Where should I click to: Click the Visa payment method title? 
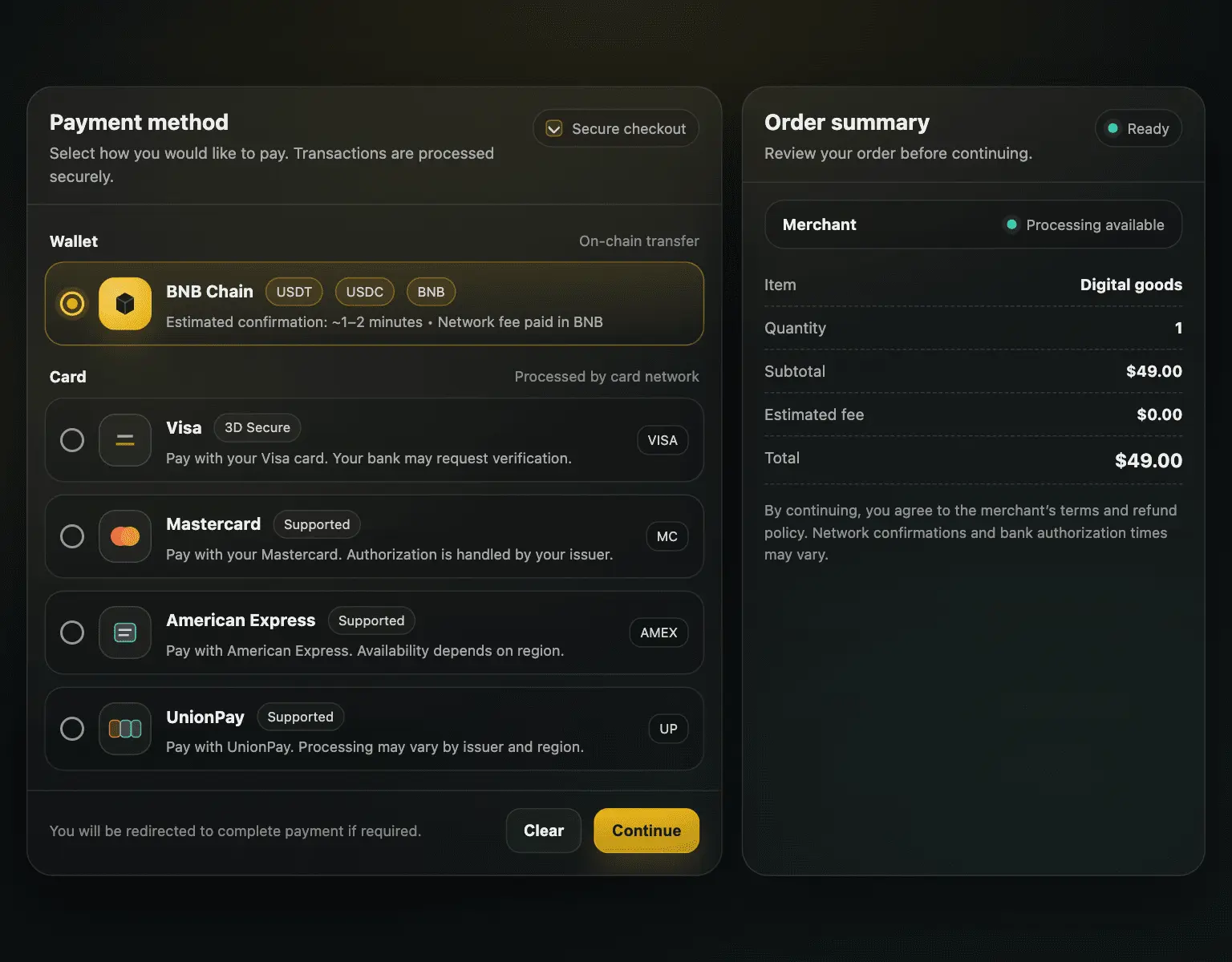click(184, 428)
